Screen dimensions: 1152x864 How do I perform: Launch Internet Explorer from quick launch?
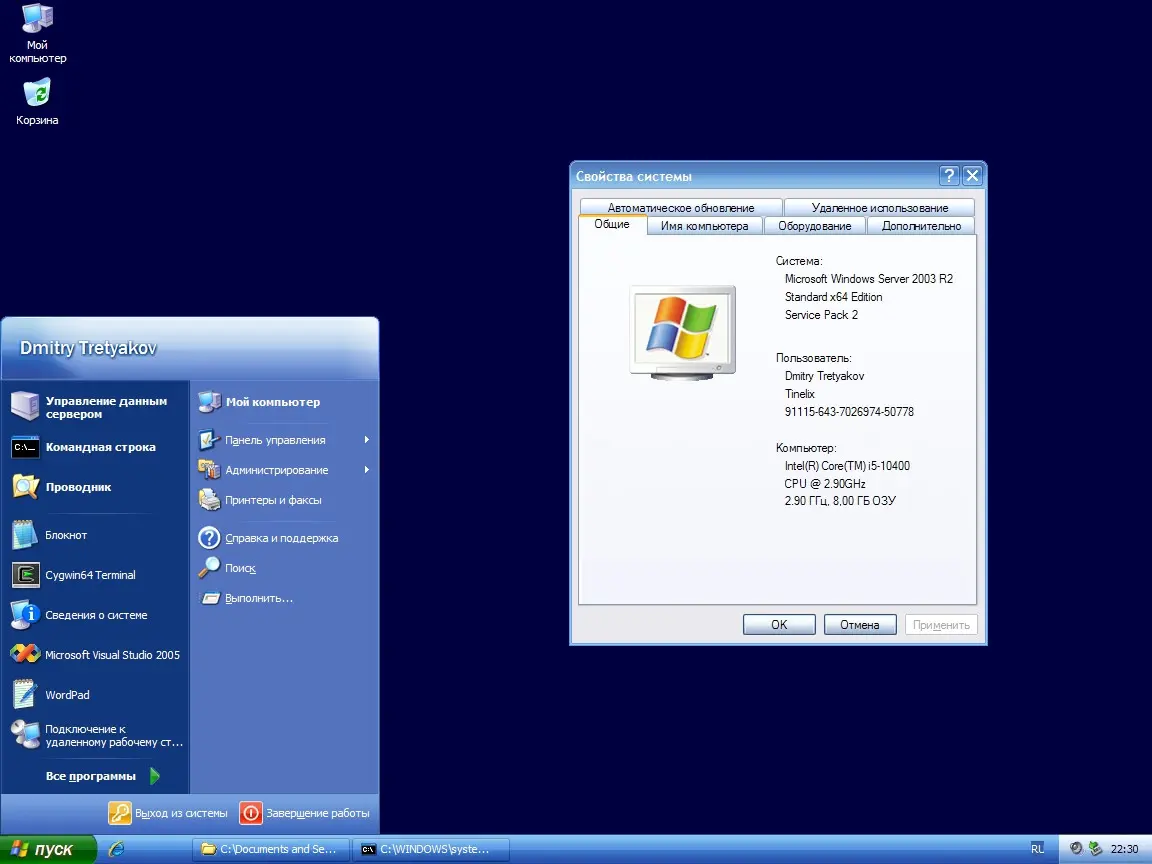point(116,849)
